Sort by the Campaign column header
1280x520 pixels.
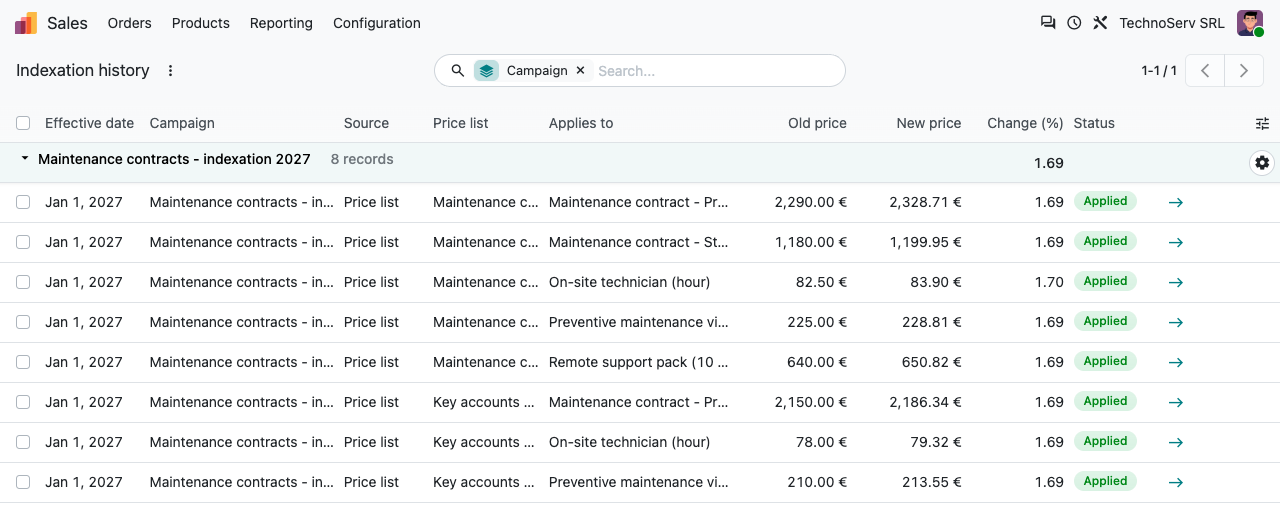[x=182, y=123]
